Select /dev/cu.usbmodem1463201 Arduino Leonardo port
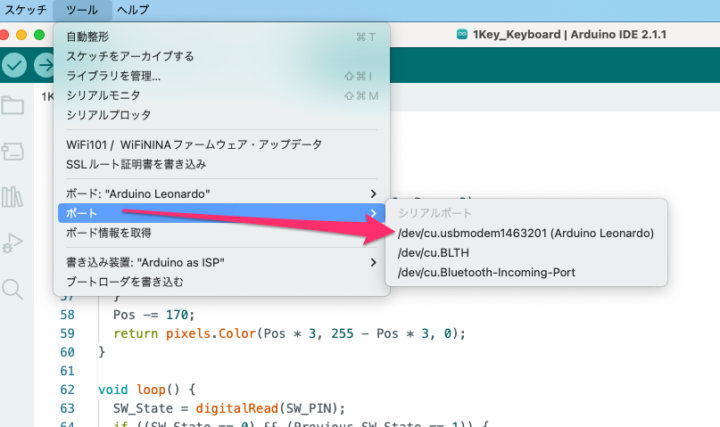This screenshot has width=720, height=427. [x=525, y=233]
